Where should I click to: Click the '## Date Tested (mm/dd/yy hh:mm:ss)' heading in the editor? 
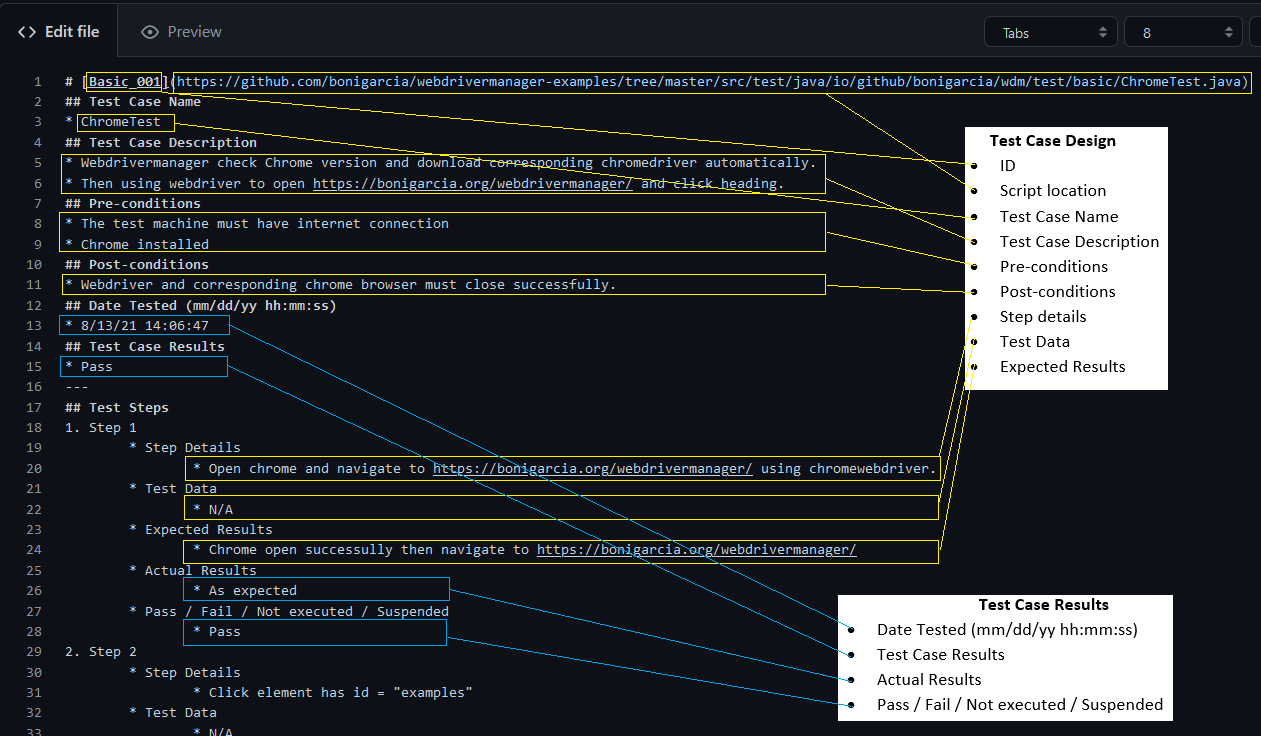click(201, 305)
